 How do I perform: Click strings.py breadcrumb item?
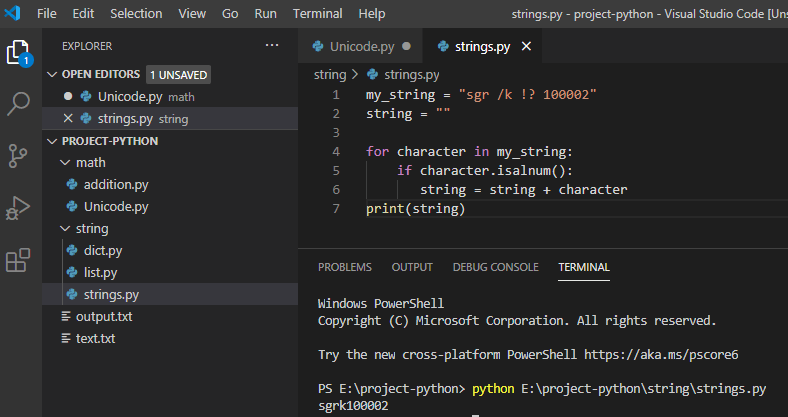(412, 75)
